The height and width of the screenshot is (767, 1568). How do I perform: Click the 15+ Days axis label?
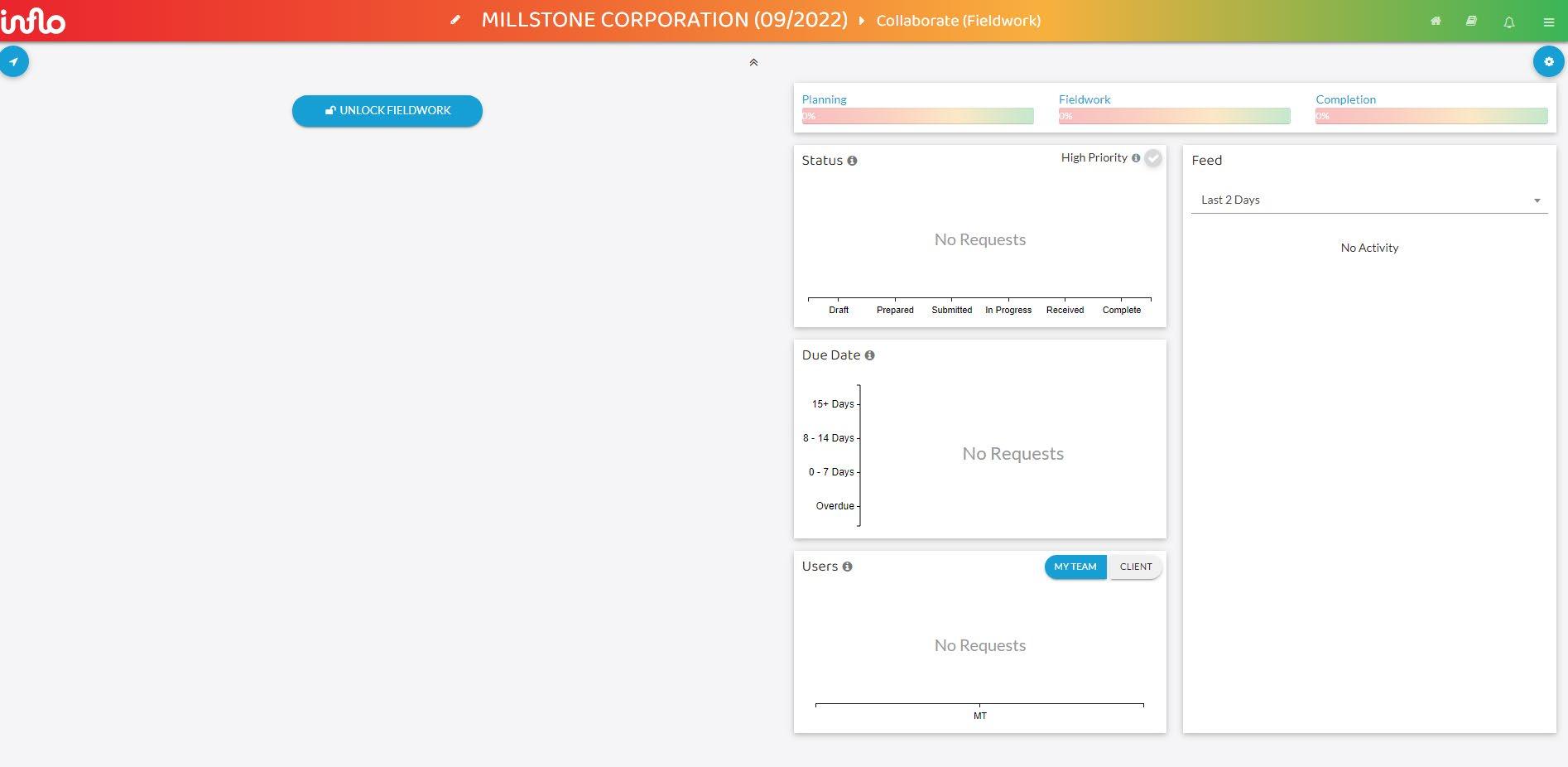[833, 404]
